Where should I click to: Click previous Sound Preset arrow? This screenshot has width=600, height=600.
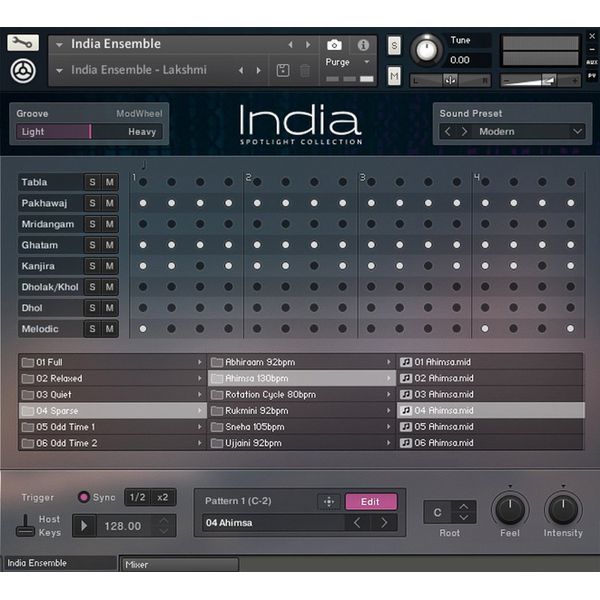447,132
